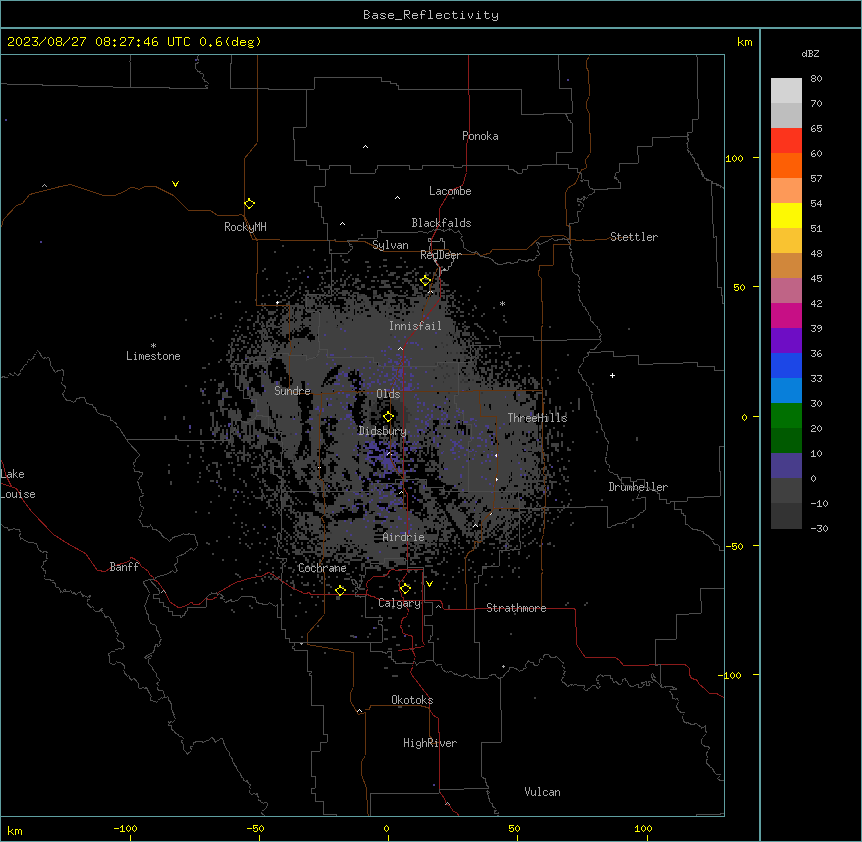Select the yellow diamond marker below RedDeer
The image size is (862, 842).
426,281
